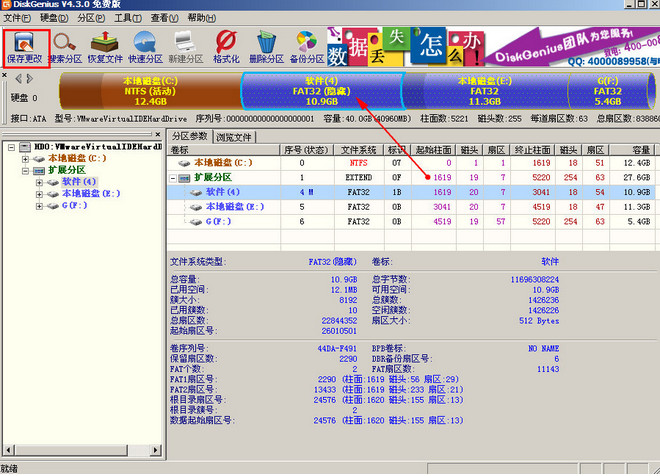This screenshot has height=476, width=660.
Task: Select 本地磁盘(C:) in the left tree
Action: point(77,159)
